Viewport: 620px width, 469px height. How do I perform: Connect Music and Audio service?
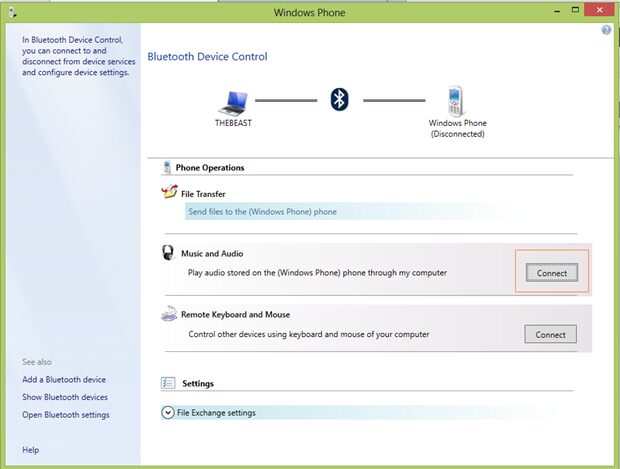click(552, 273)
